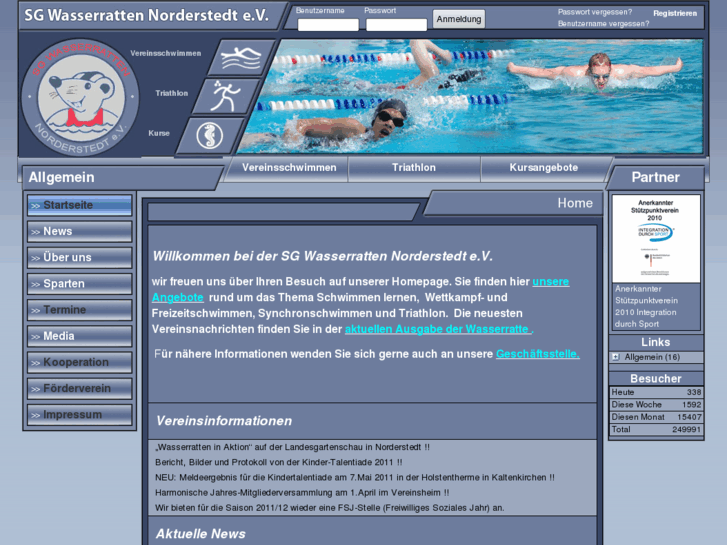727x545 pixels.
Task: Click the Home breadcrumb label
Action: click(575, 203)
